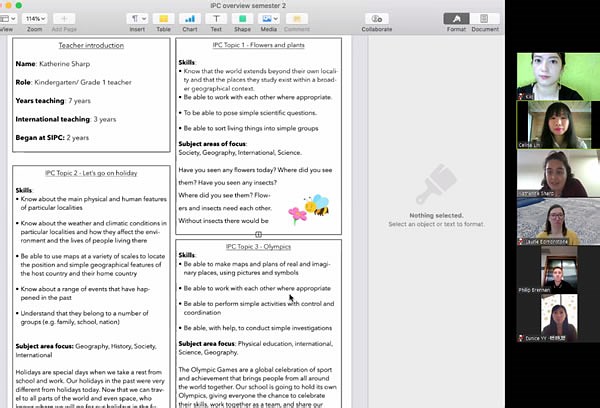Open the Media dropdown in toolbar
Image resolution: width=600 pixels, height=408 pixels.
pos(269,18)
